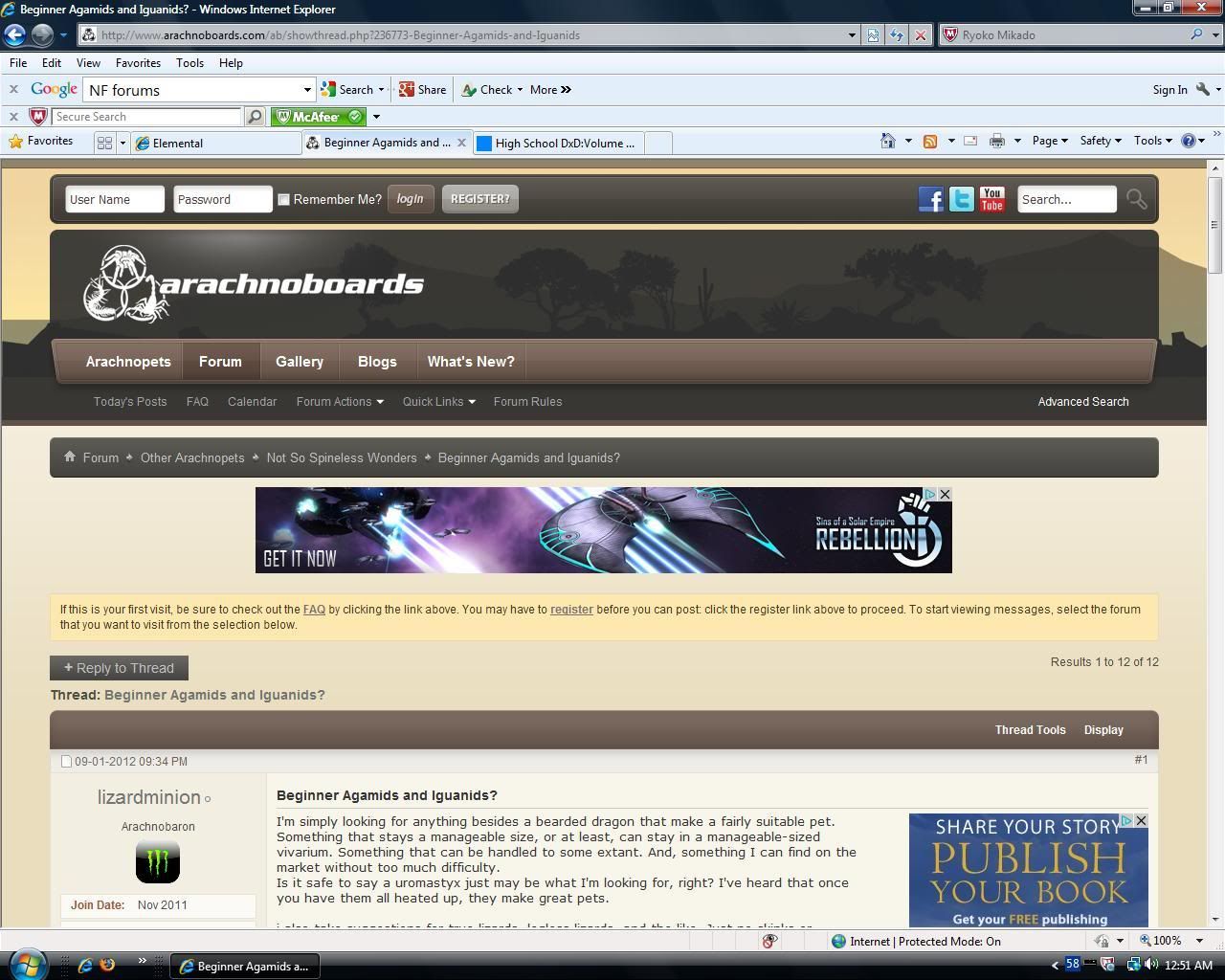This screenshot has width=1225, height=980.
Task: Click the IE Home icon in the command bar
Action: [x=888, y=141]
